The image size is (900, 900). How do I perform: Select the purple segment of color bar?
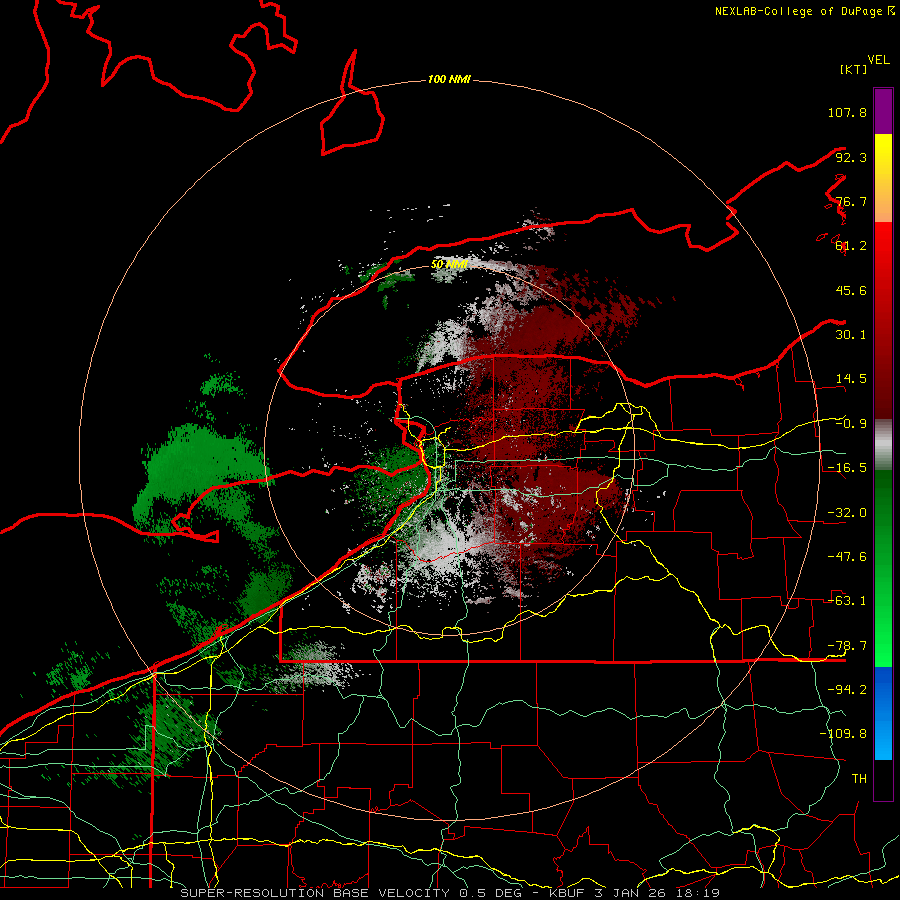(883, 111)
